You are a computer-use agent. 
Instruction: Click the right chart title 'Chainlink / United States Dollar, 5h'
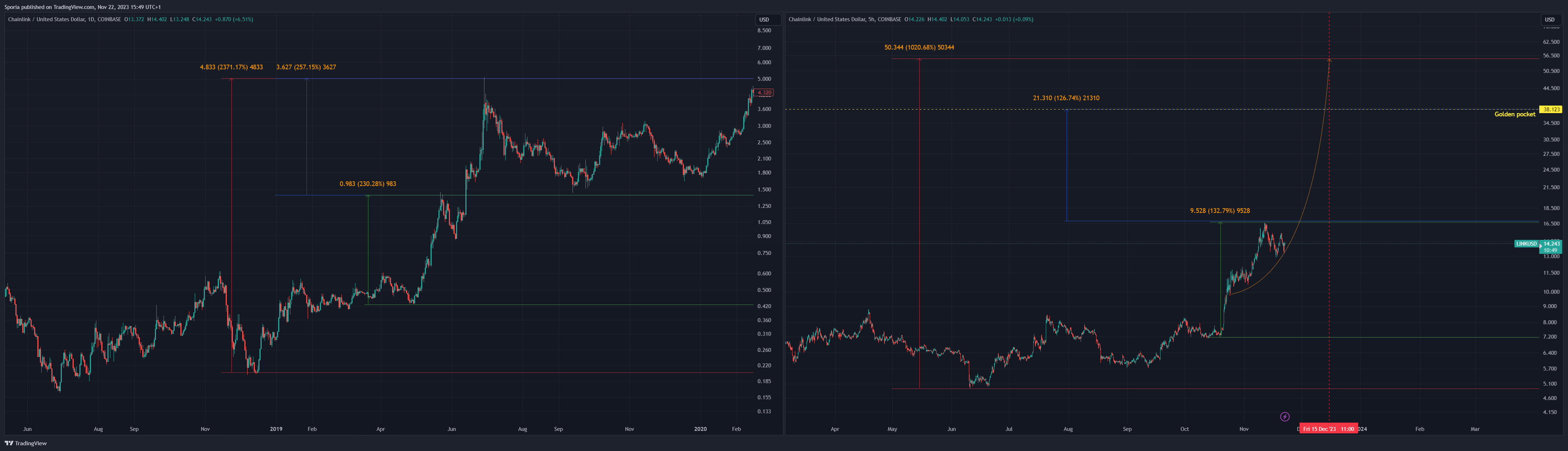[x=832, y=19]
